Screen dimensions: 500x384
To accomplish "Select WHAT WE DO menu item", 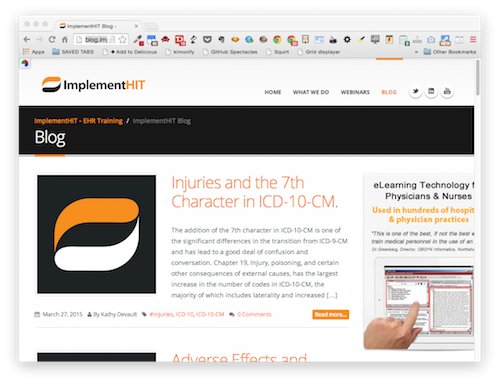I will click(x=311, y=92).
